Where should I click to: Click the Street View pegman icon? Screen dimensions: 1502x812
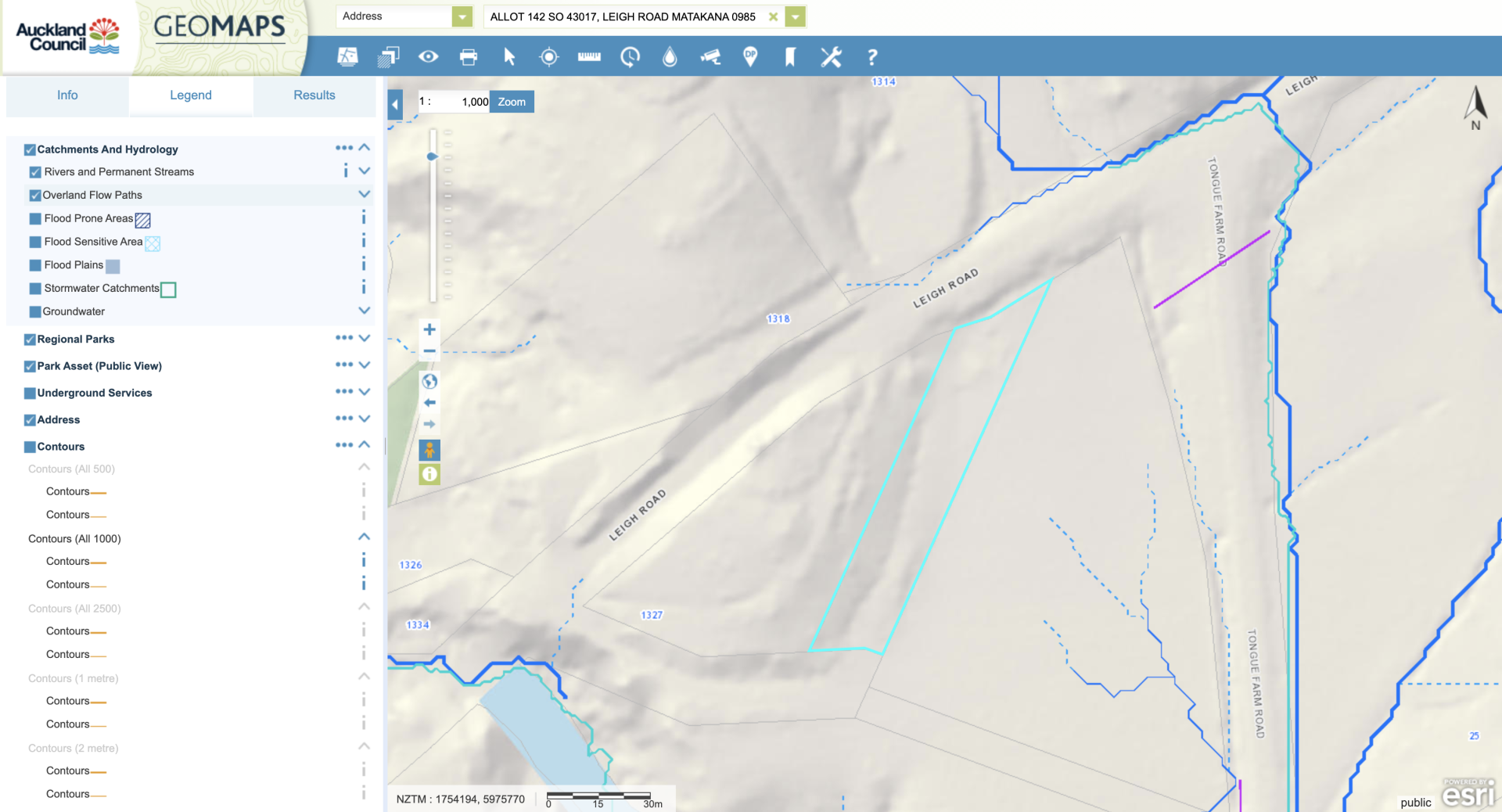(x=429, y=450)
